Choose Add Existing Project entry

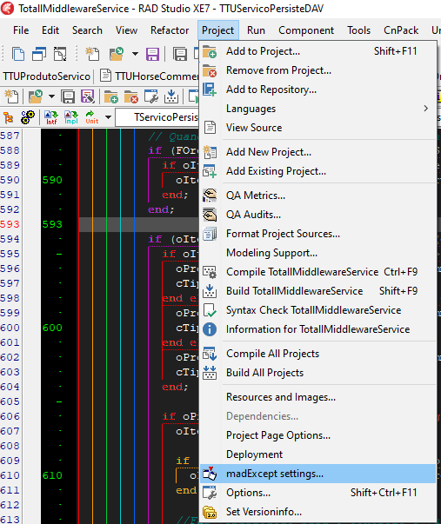(318, 171)
